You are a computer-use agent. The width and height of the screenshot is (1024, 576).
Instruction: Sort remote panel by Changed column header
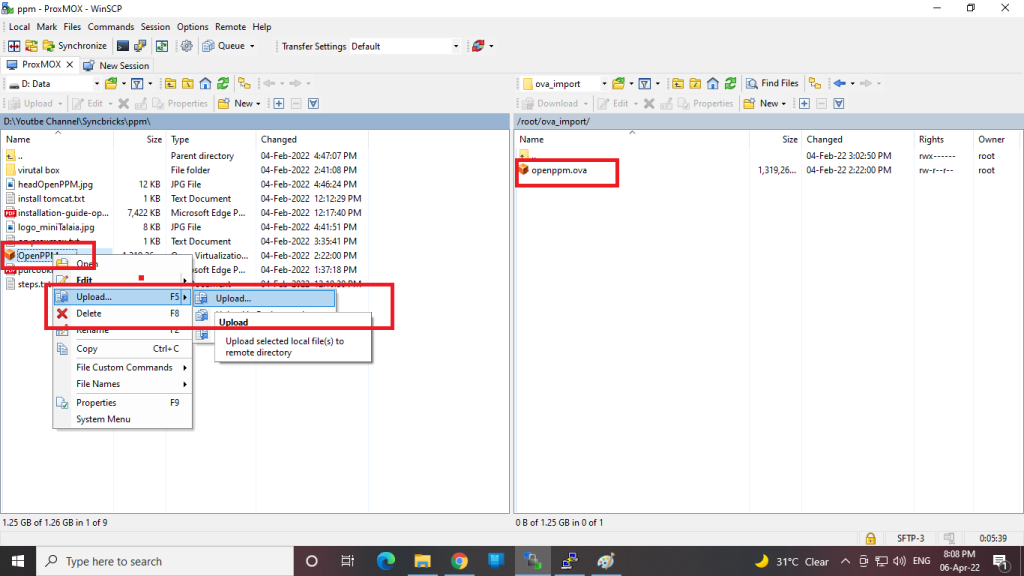[x=824, y=139]
